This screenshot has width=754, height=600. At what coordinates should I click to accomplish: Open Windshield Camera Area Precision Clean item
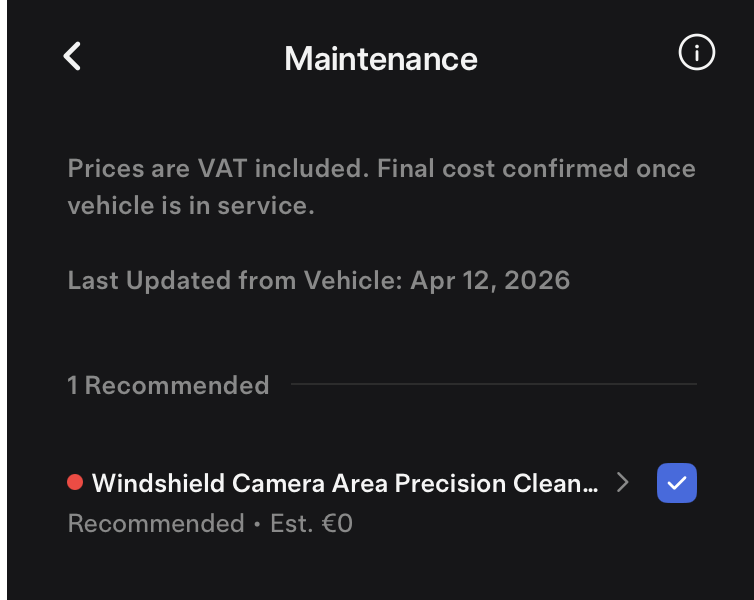[x=345, y=484]
